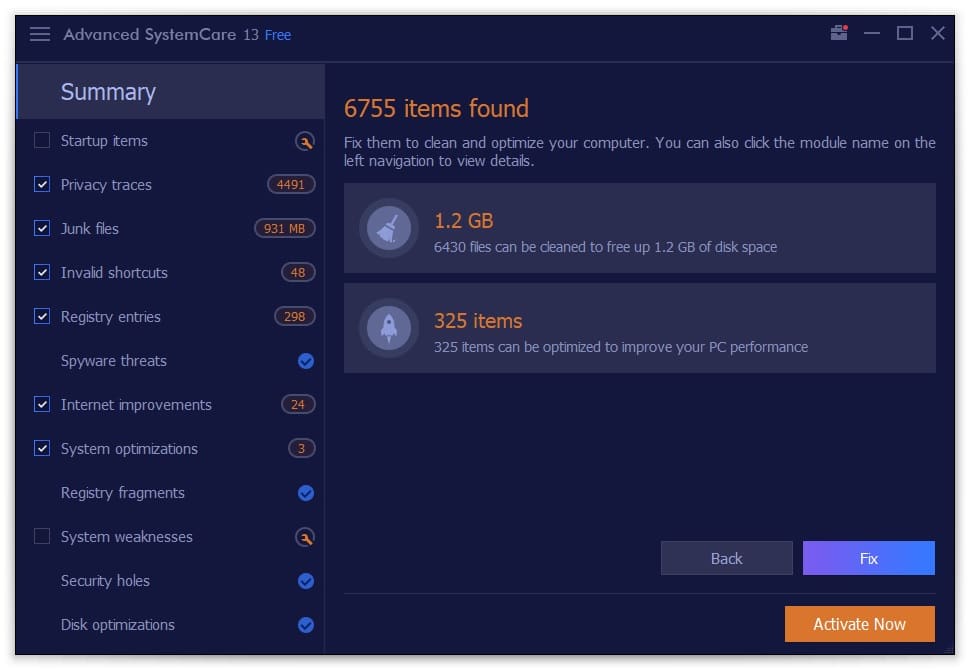This screenshot has width=970, height=670.
Task: Uncheck the Registry entries checkbox
Action: 42,316
